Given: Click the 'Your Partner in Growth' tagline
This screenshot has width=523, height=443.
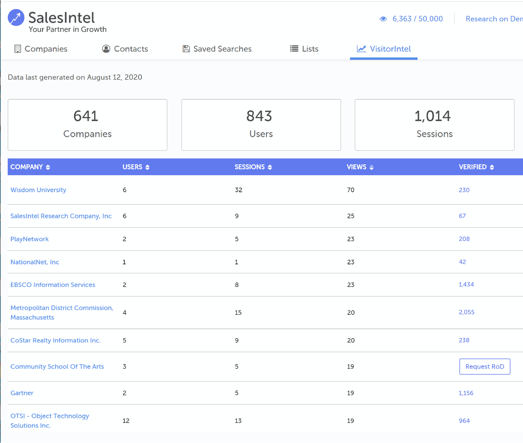Looking at the screenshot, I should pos(68,29).
